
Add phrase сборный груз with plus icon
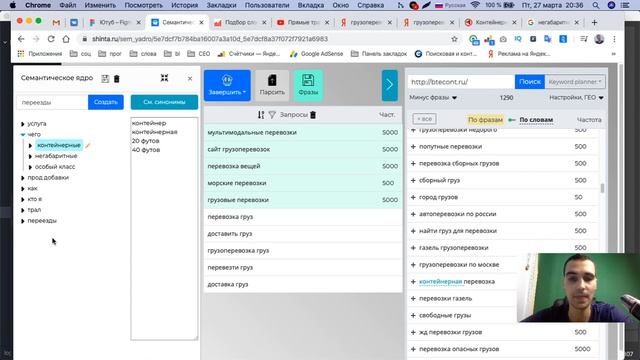413,180
